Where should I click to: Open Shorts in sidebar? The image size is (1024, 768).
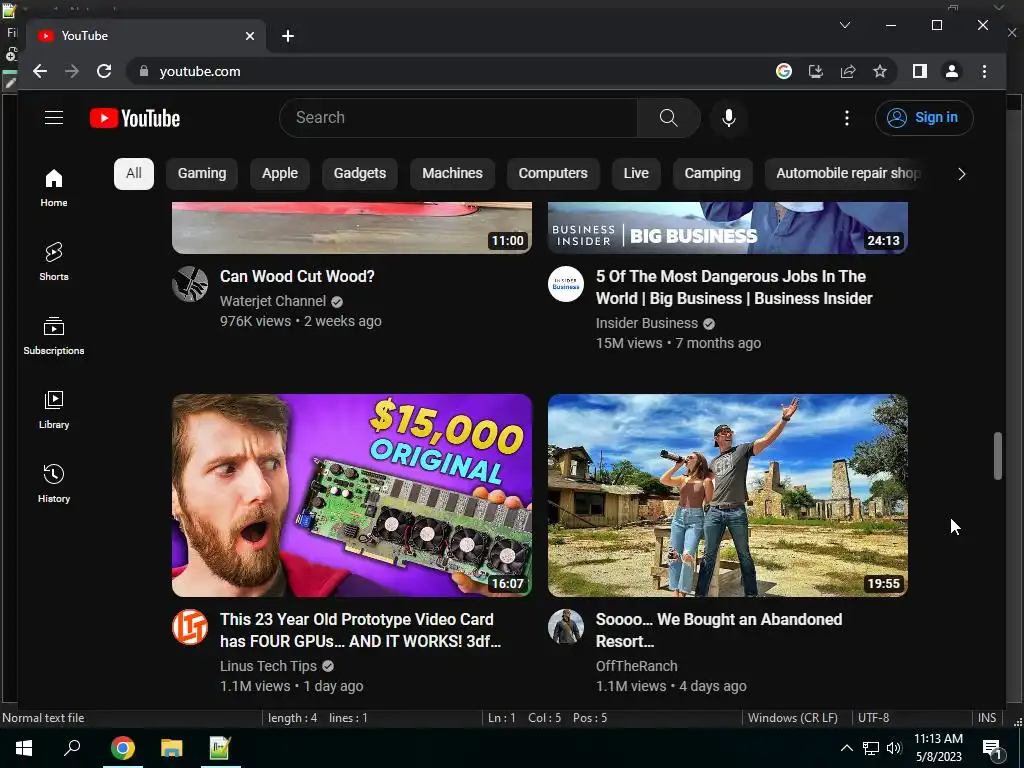click(x=54, y=262)
